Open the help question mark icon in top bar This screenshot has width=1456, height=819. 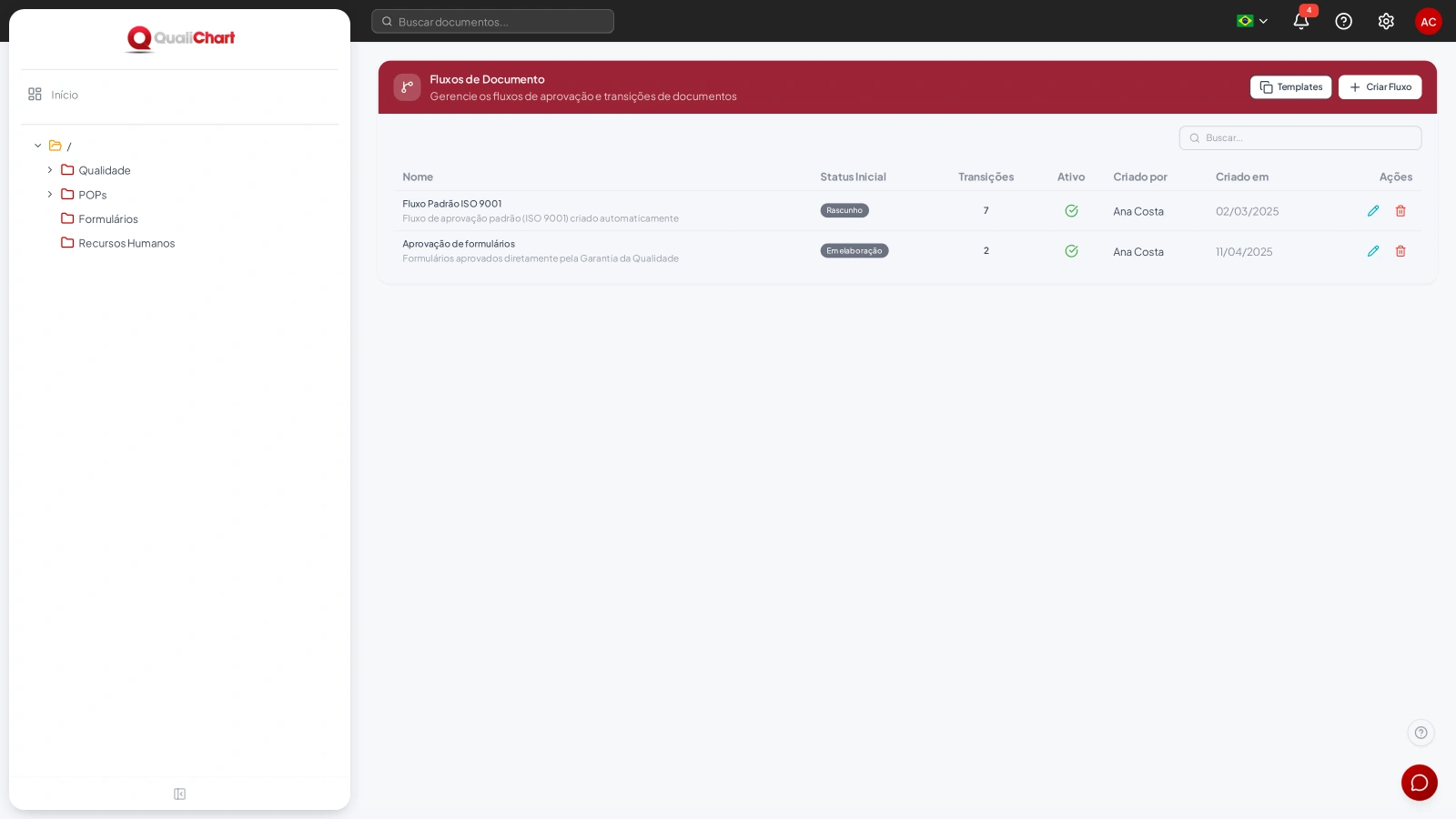[x=1343, y=21]
